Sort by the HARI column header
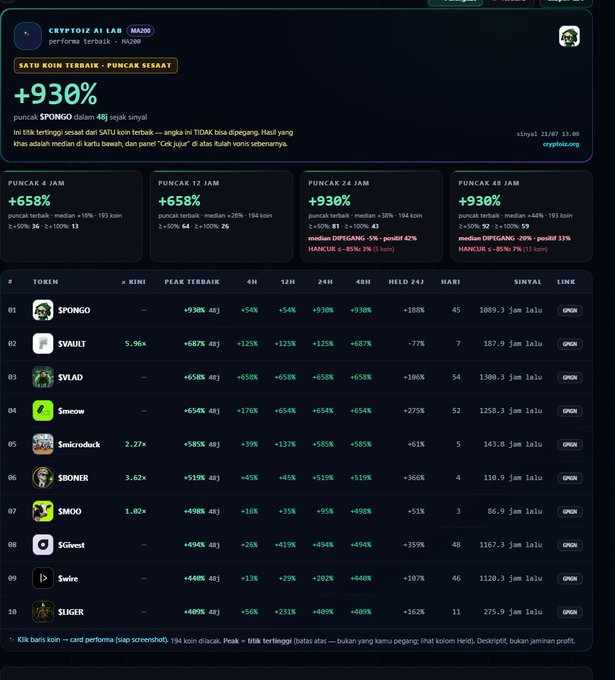This screenshot has width=615, height=680. click(451, 282)
